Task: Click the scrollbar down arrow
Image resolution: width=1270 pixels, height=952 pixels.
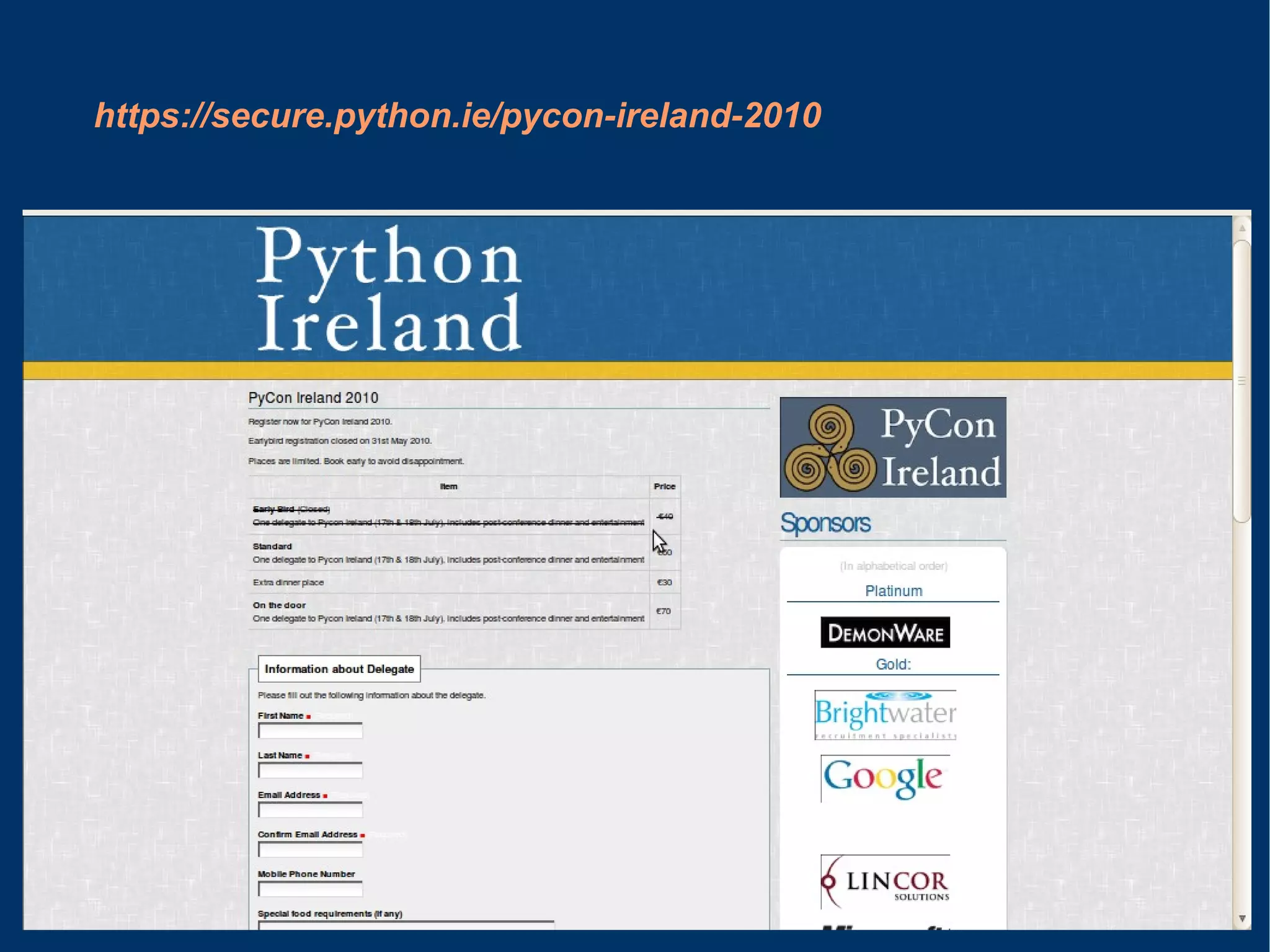Action: click(x=1241, y=919)
